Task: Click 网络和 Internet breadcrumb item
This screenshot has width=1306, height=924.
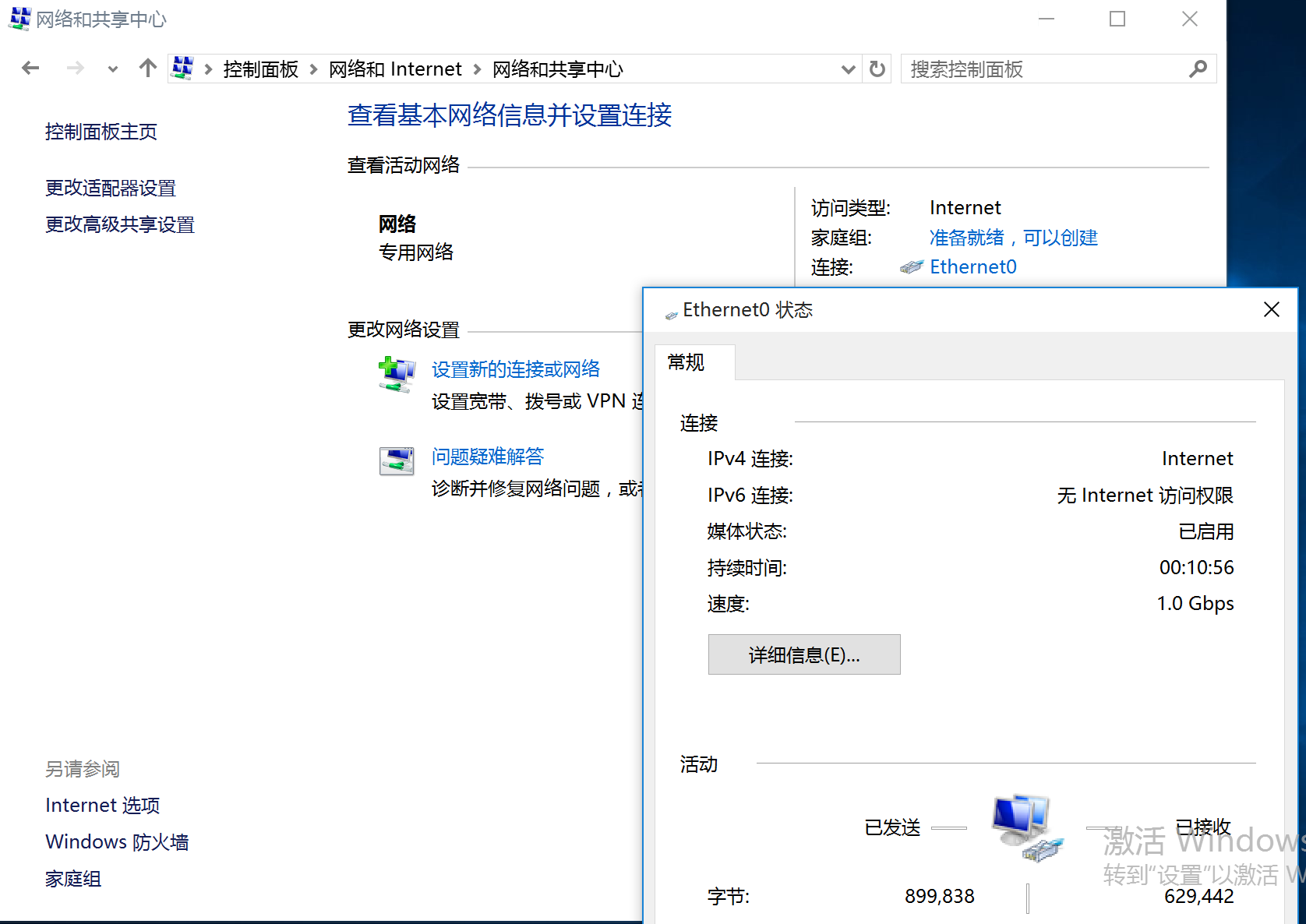Action: pyautogui.click(x=395, y=69)
